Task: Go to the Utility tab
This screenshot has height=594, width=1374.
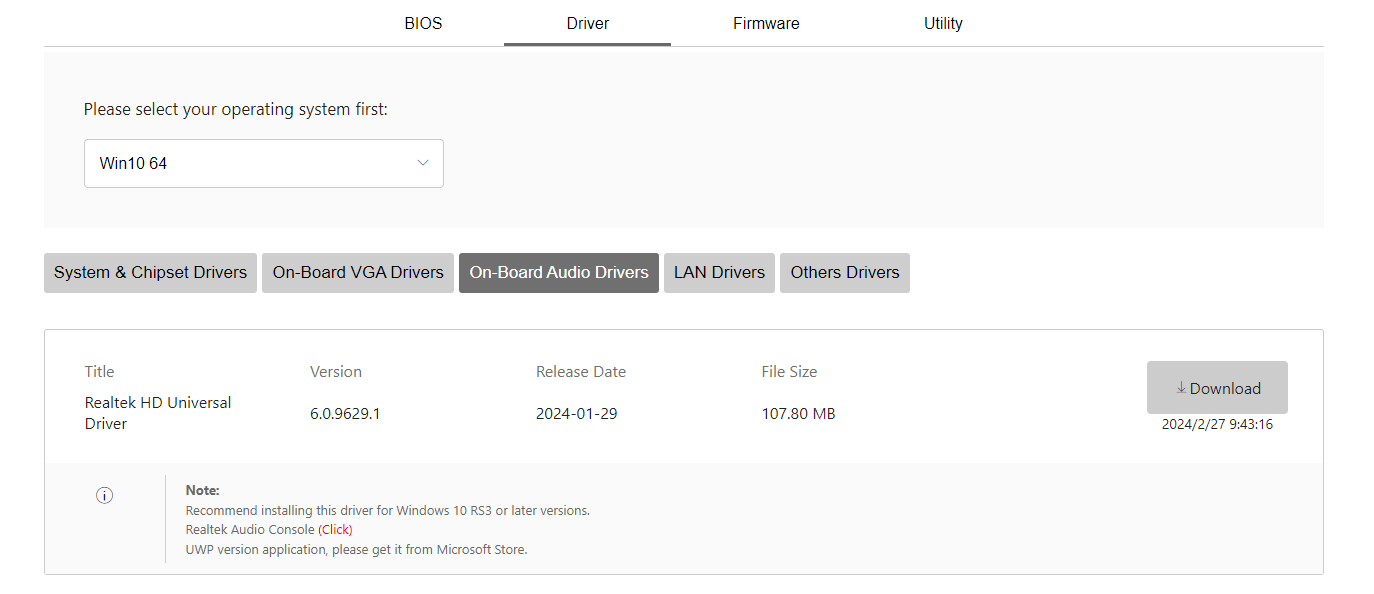Action: (943, 23)
